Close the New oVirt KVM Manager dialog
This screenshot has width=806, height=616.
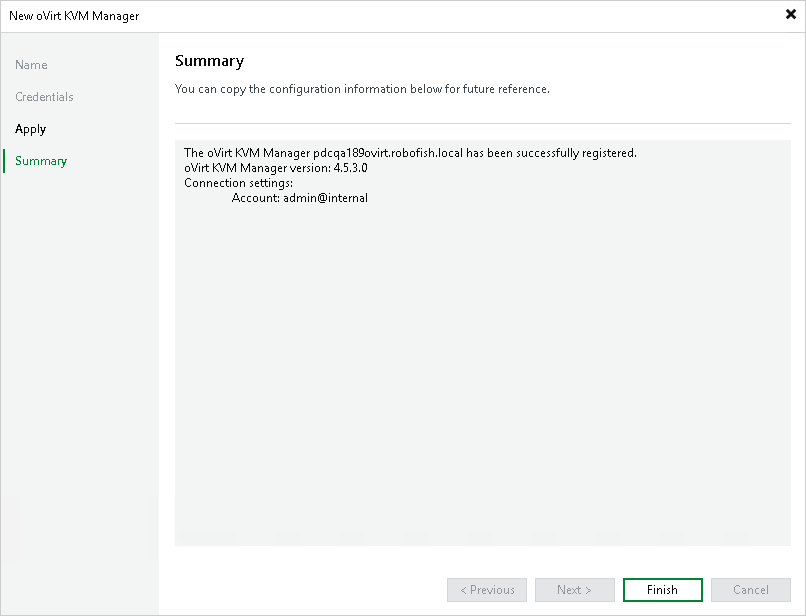pyautogui.click(x=791, y=14)
